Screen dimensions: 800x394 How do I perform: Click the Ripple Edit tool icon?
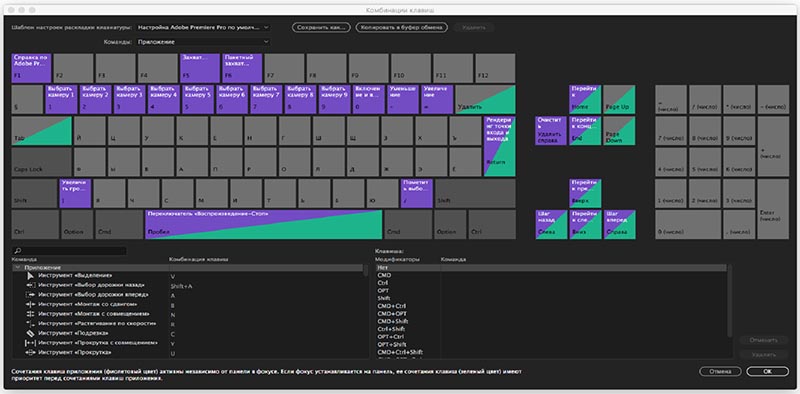click(30, 305)
